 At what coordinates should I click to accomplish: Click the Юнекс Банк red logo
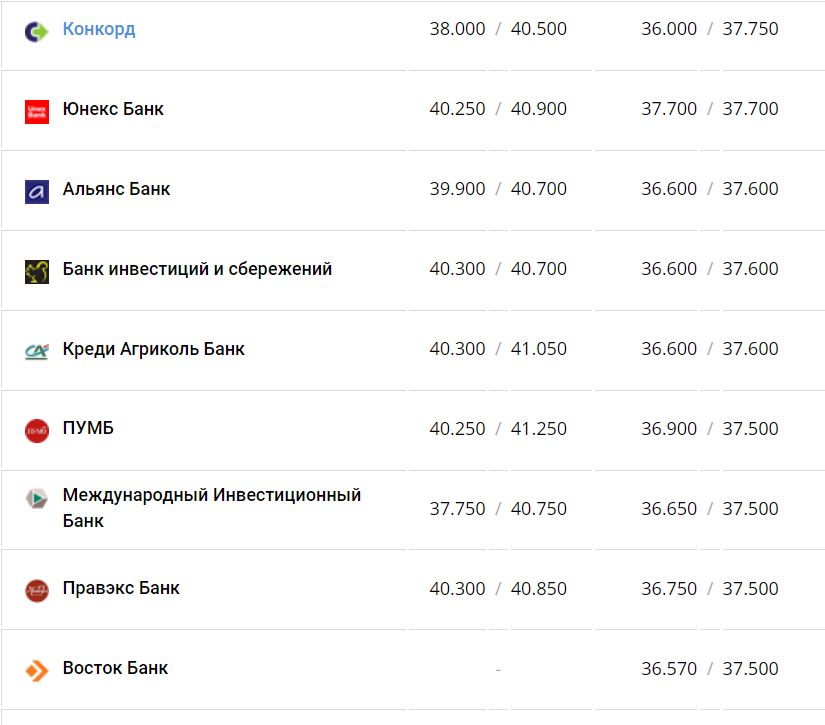[x=36, y=109]
